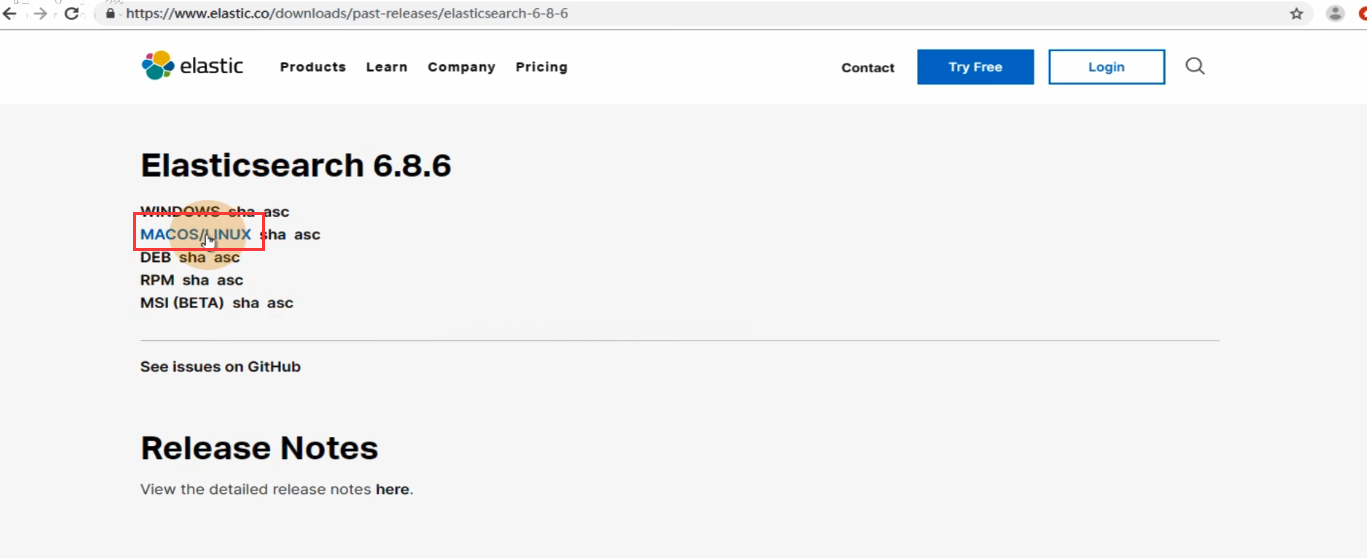This screenshot has width=1367, height=558.
Task: Open asc signature for MSI (BETA)
Action: [280, 303]
